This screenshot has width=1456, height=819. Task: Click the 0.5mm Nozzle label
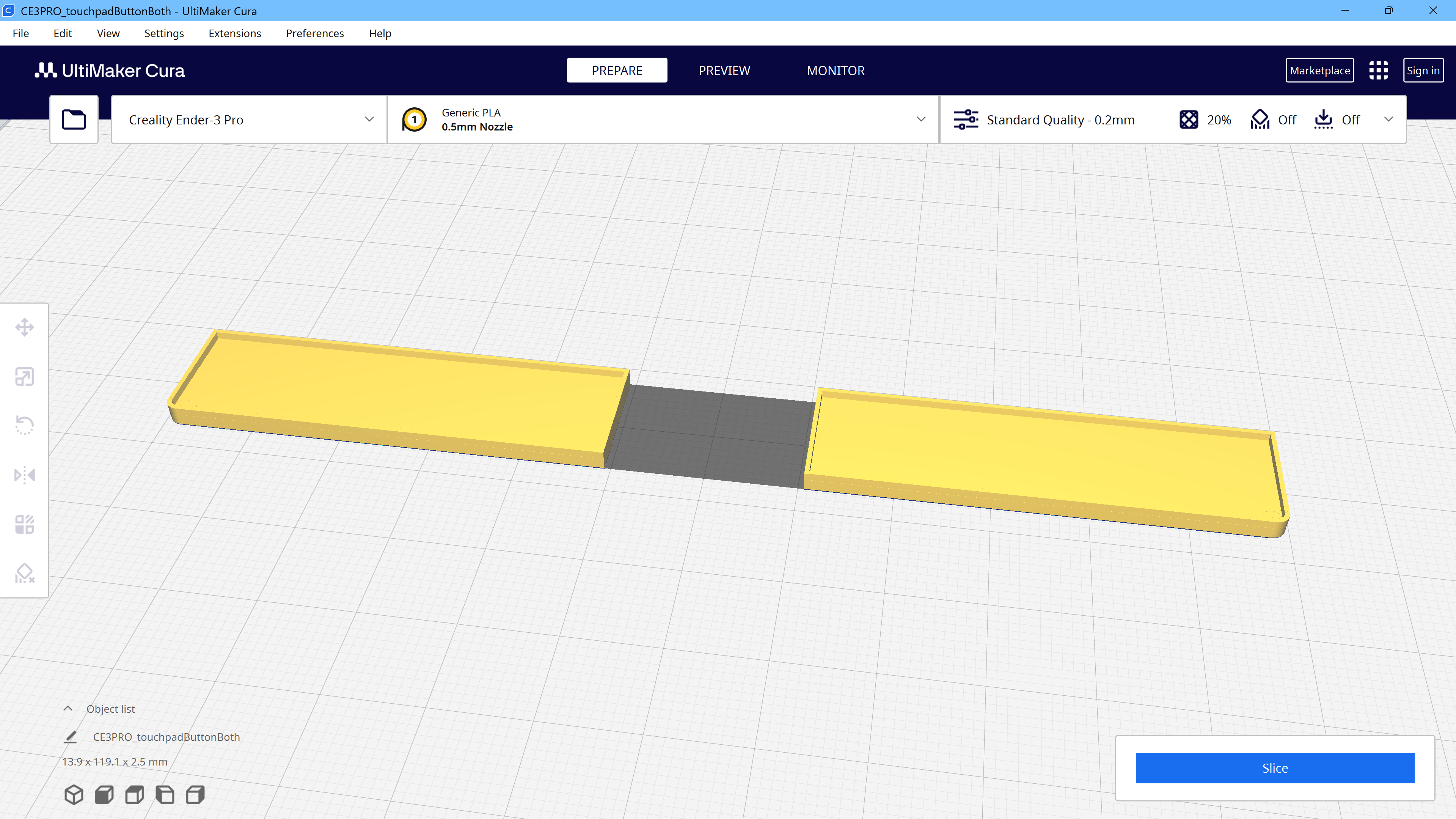point(477,127)
